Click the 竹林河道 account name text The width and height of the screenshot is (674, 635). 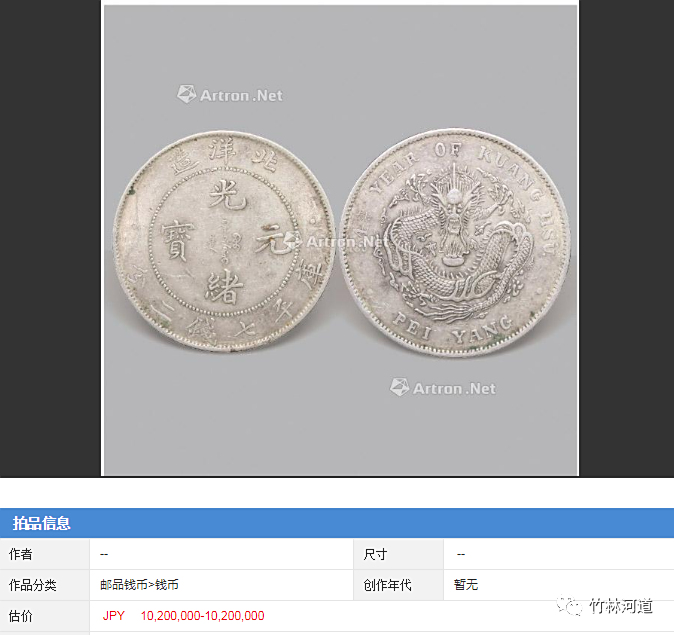(621, 606)
